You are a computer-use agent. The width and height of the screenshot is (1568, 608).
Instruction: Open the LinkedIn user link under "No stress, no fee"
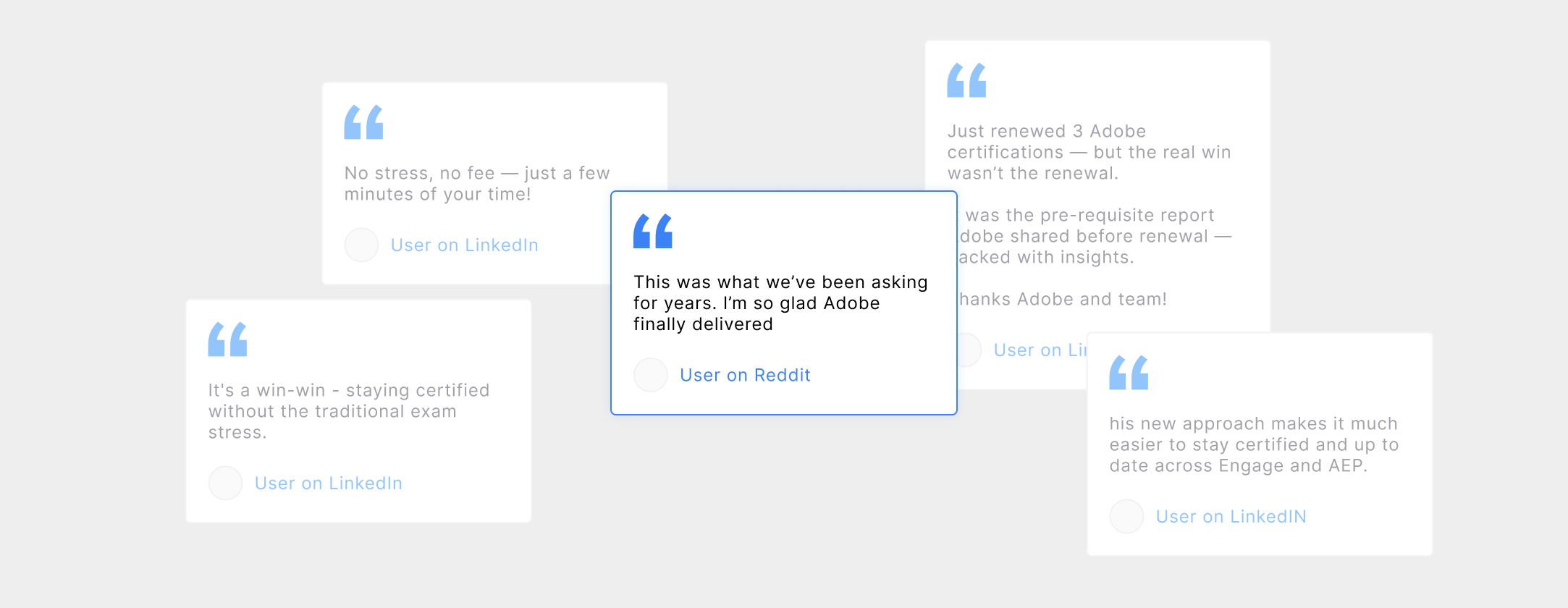click(x=464, y=245)
